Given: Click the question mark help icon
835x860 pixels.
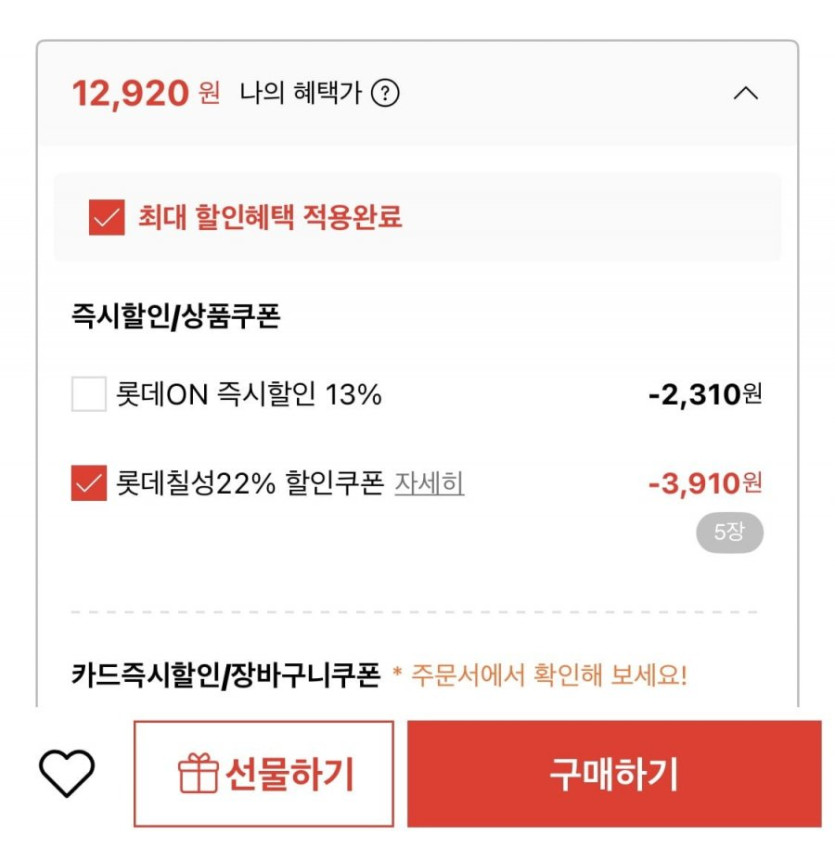Looking at the screenshot, I should point(385,94).
